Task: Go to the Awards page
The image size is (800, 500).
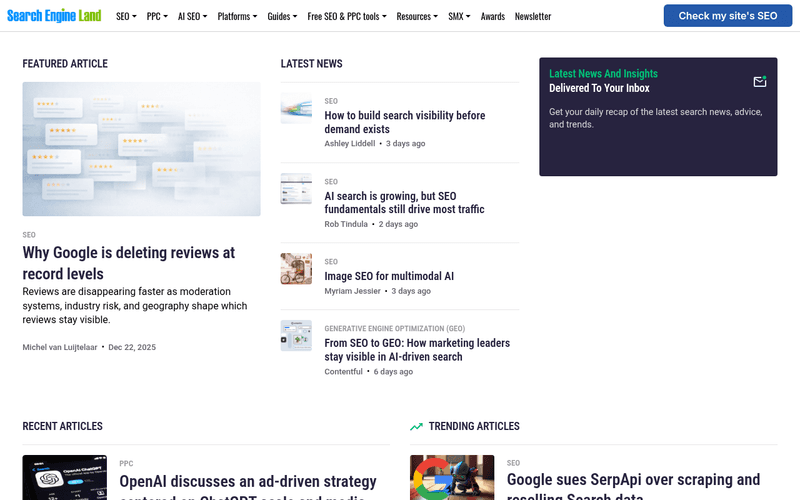Action: 492,16
